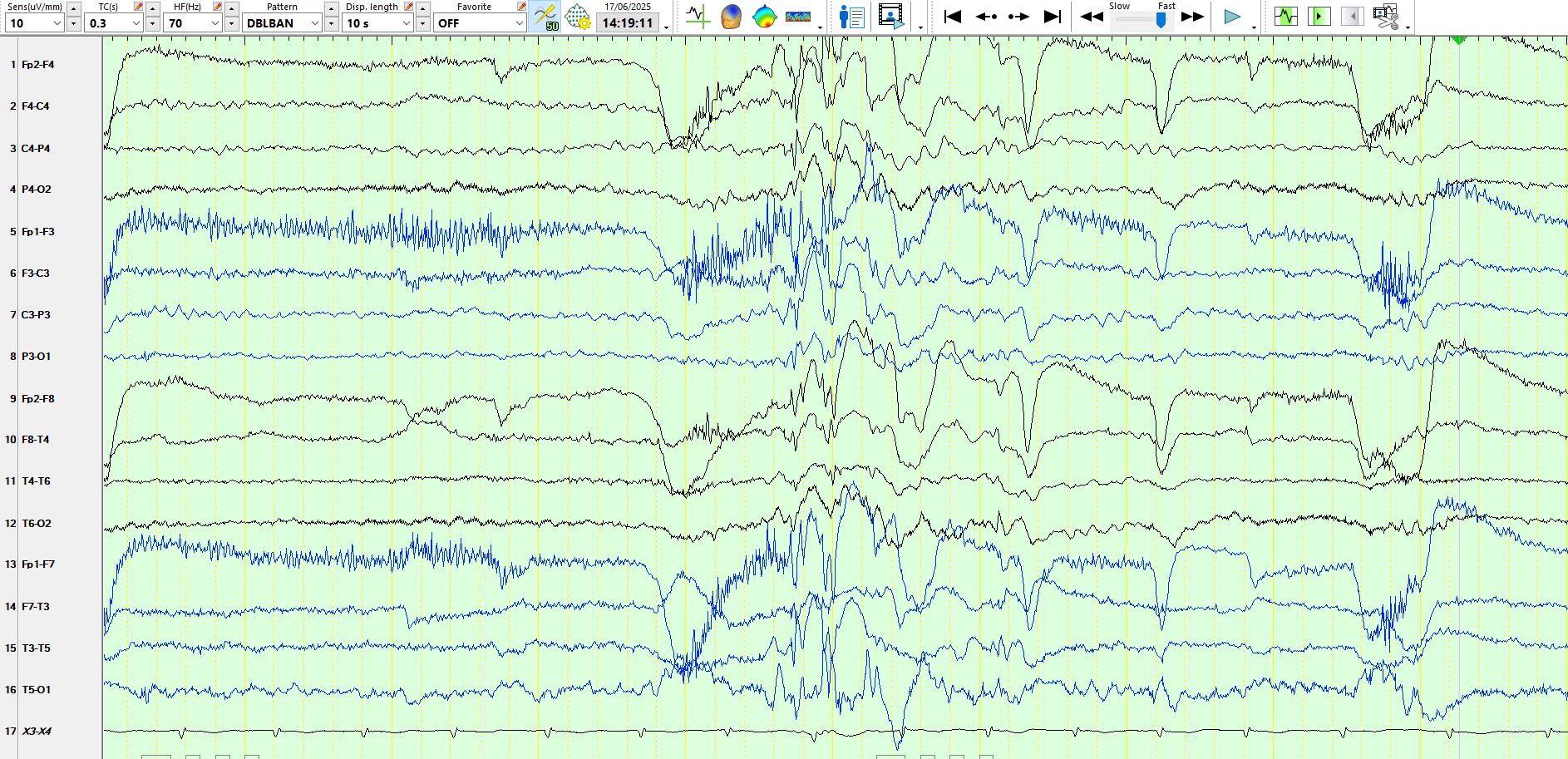
Task: Click the fast-forward double-arrow button
Action: [1192, 17]
